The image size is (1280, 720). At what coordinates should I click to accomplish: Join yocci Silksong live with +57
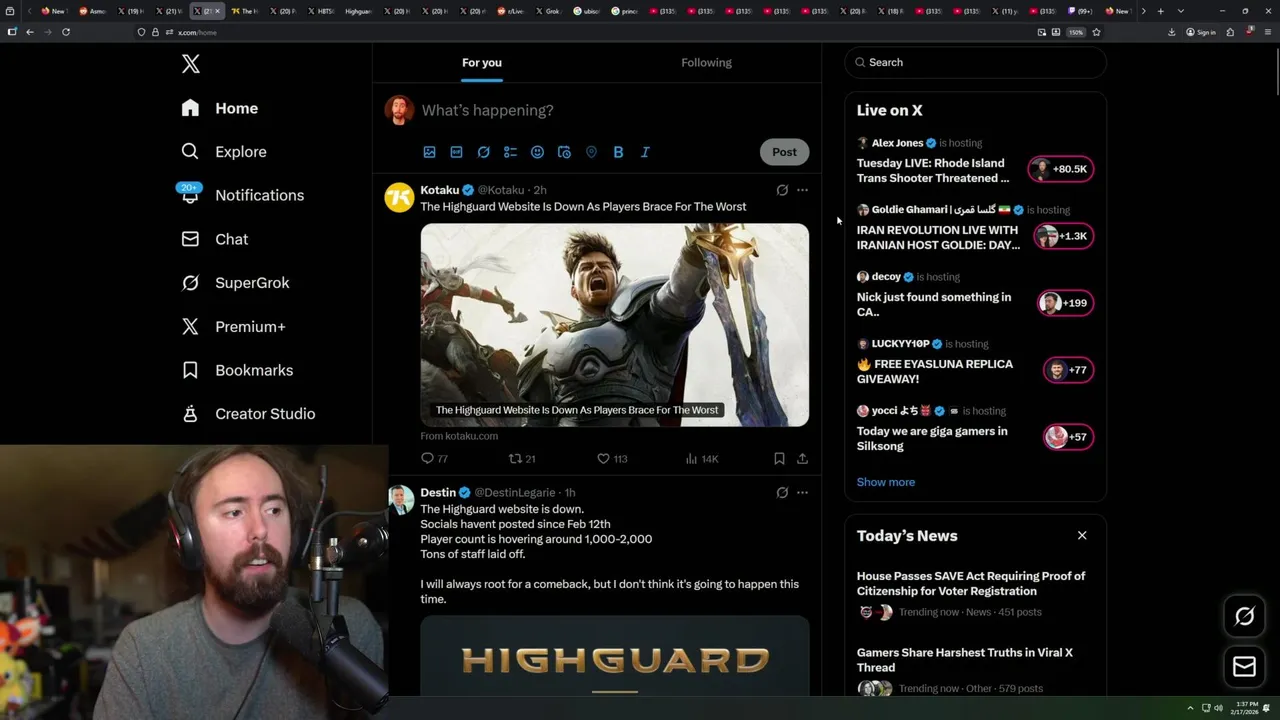click(x=1068, y=437)
